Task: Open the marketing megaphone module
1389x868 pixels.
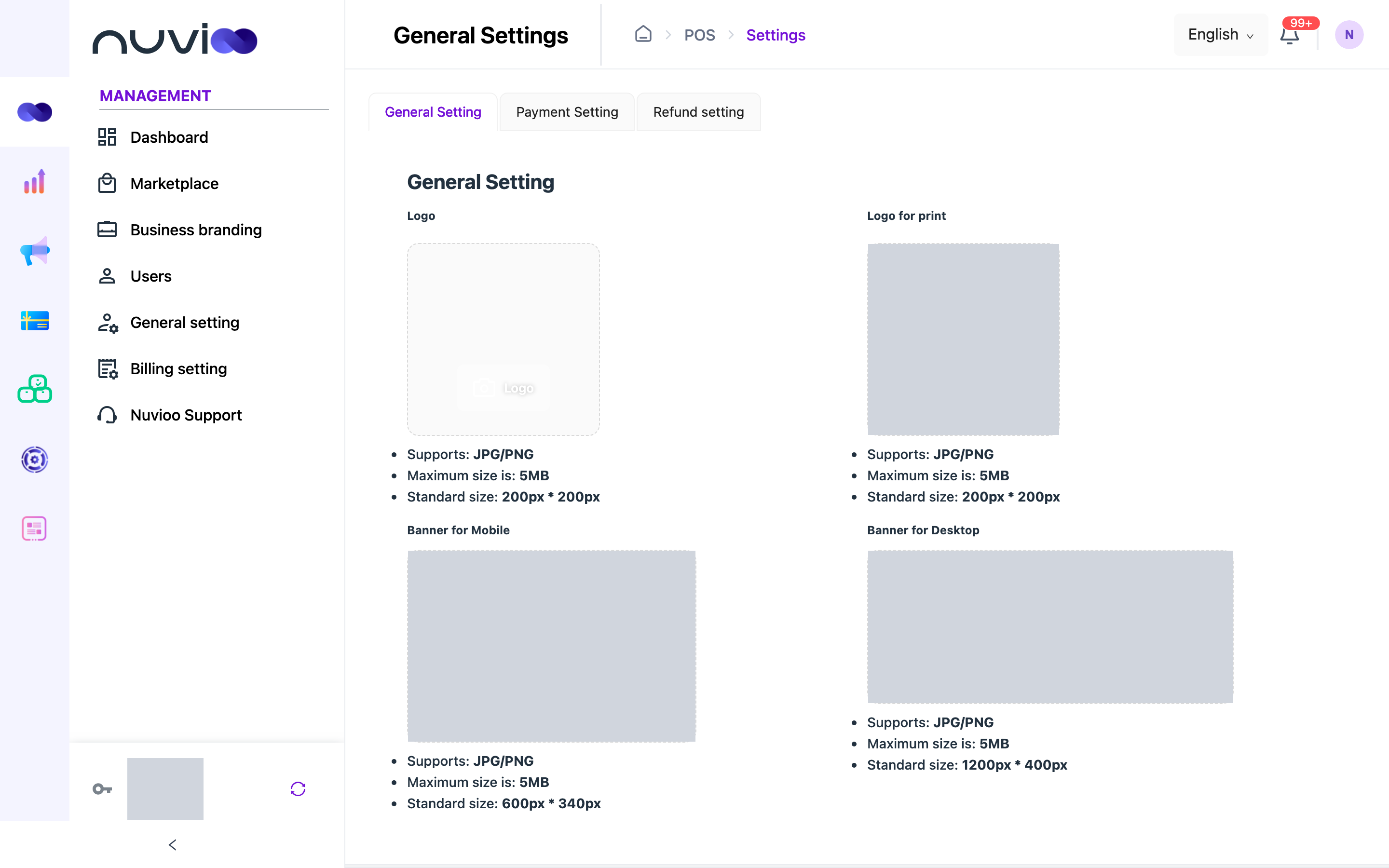Action: coord(34,251)
